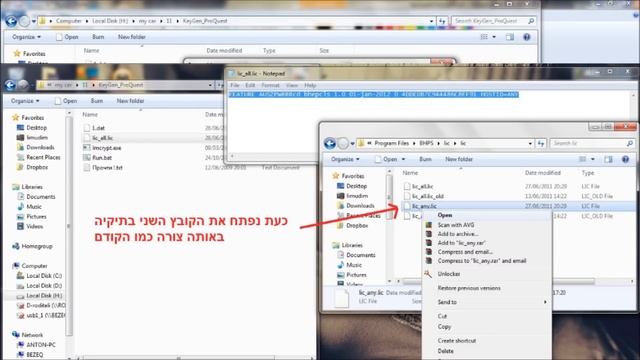
Task: Open address bar history dropdown in lic window
Action: click(x=530, y=143)
